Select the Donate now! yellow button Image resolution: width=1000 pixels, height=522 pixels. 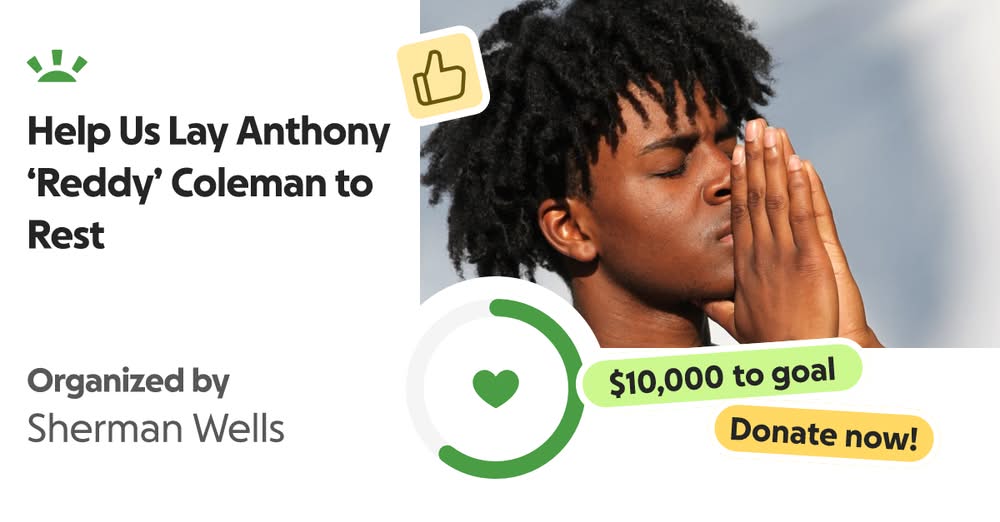click(823, 435)
